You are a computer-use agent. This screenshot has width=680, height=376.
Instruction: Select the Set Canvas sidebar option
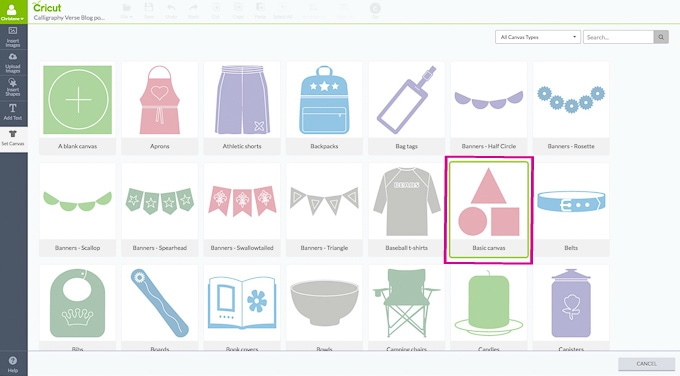tap(13, 138)
